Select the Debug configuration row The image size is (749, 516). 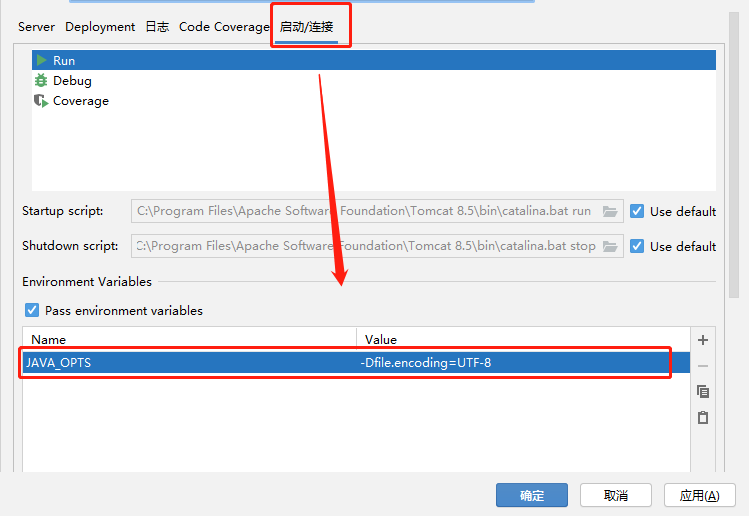pos(374,81)
